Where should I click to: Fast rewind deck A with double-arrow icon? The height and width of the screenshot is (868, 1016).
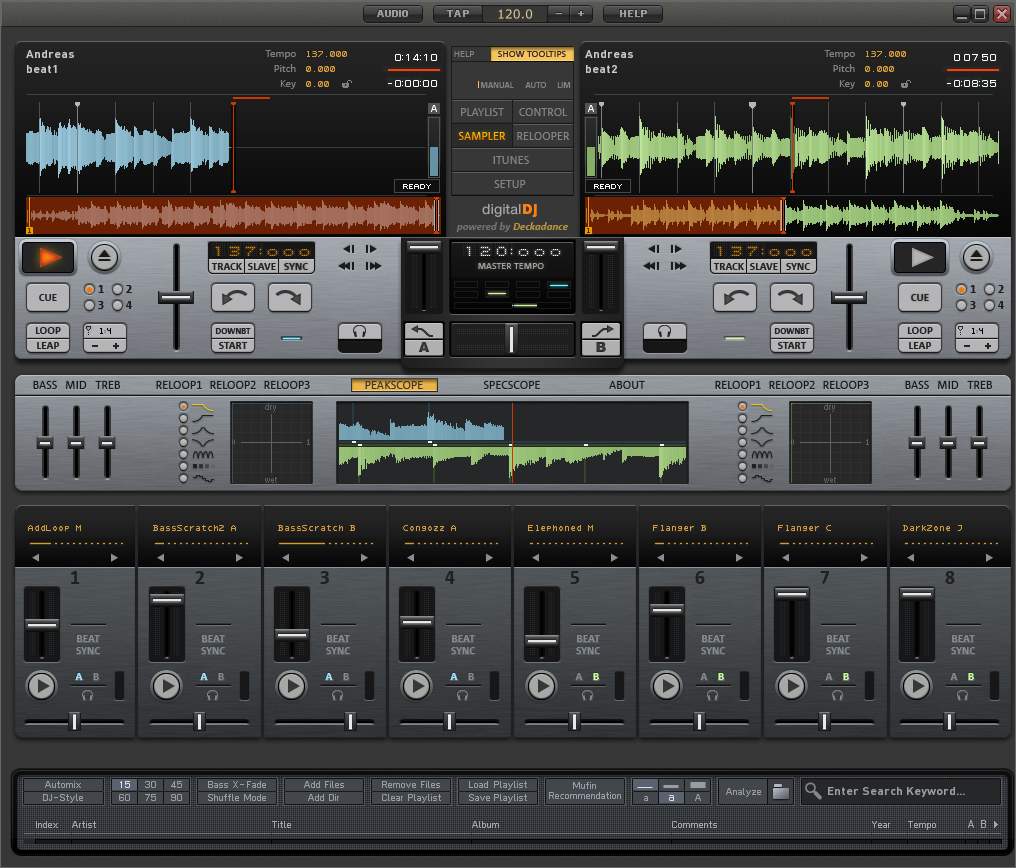[x=346, y=266]
